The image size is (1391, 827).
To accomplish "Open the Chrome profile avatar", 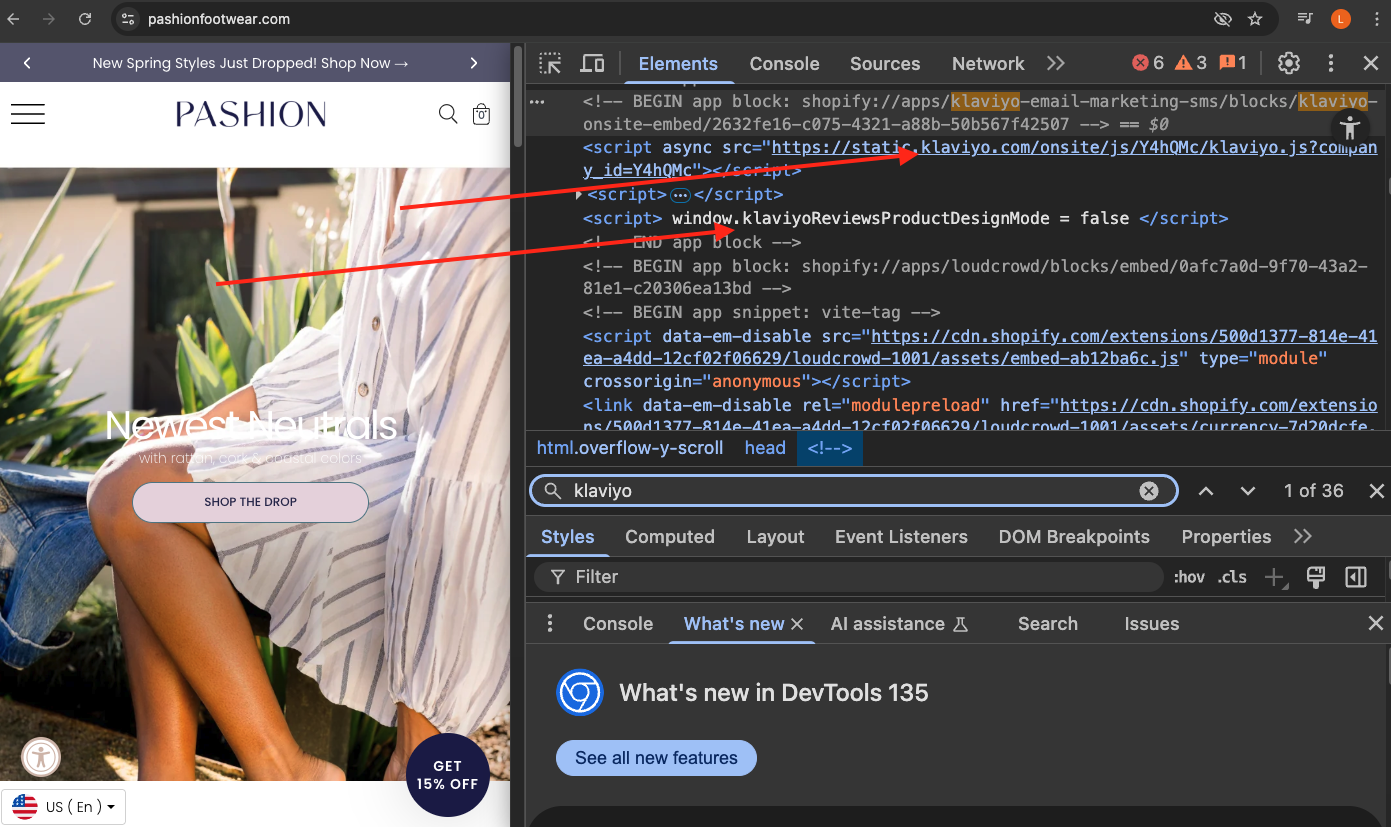I will (x=1341, y=19).
